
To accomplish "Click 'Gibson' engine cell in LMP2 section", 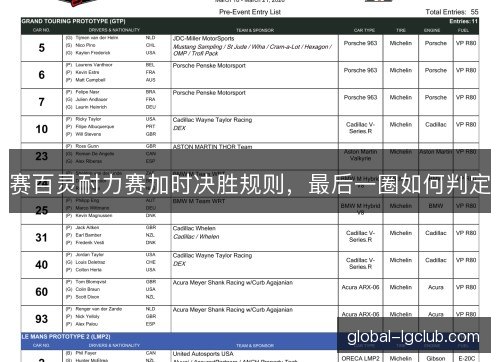I will coord(436,358).
